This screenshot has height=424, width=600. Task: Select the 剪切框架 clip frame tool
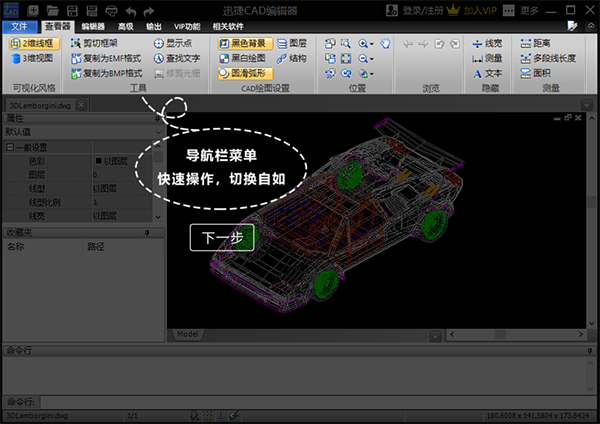click(94, 43)
